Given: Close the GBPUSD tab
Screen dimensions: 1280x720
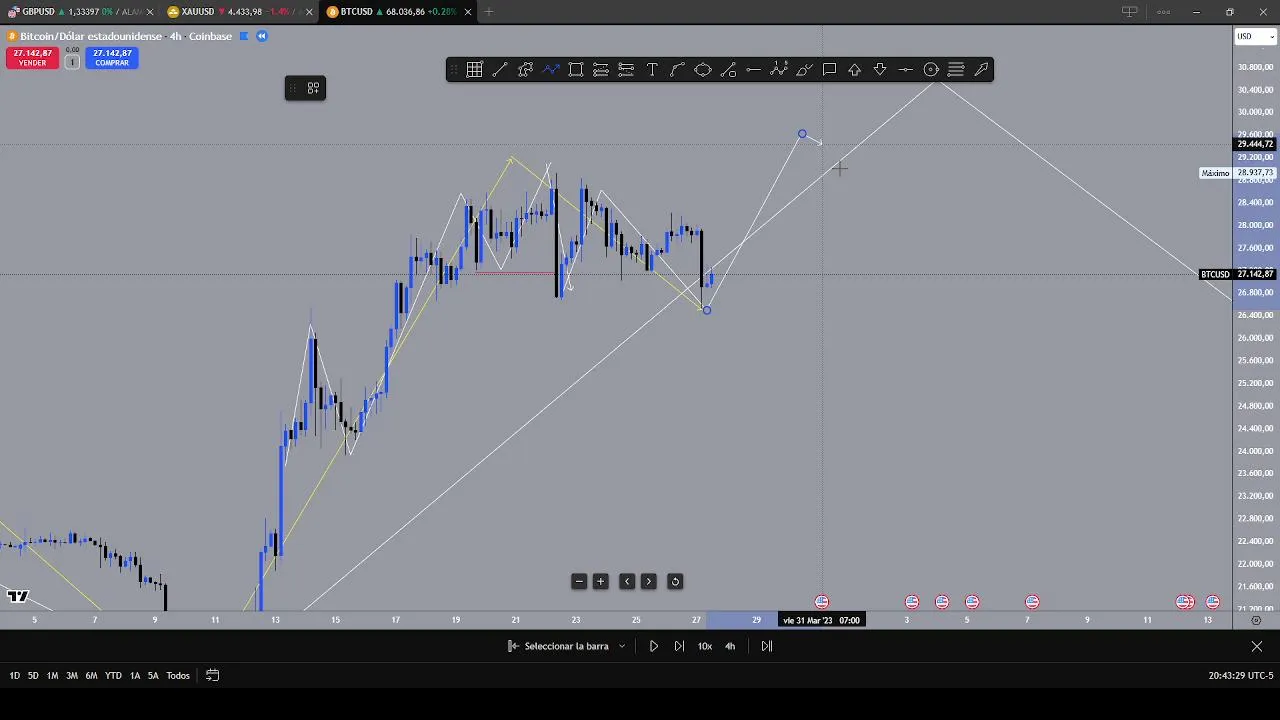Looking at the screenshot, I should (149, 12).
